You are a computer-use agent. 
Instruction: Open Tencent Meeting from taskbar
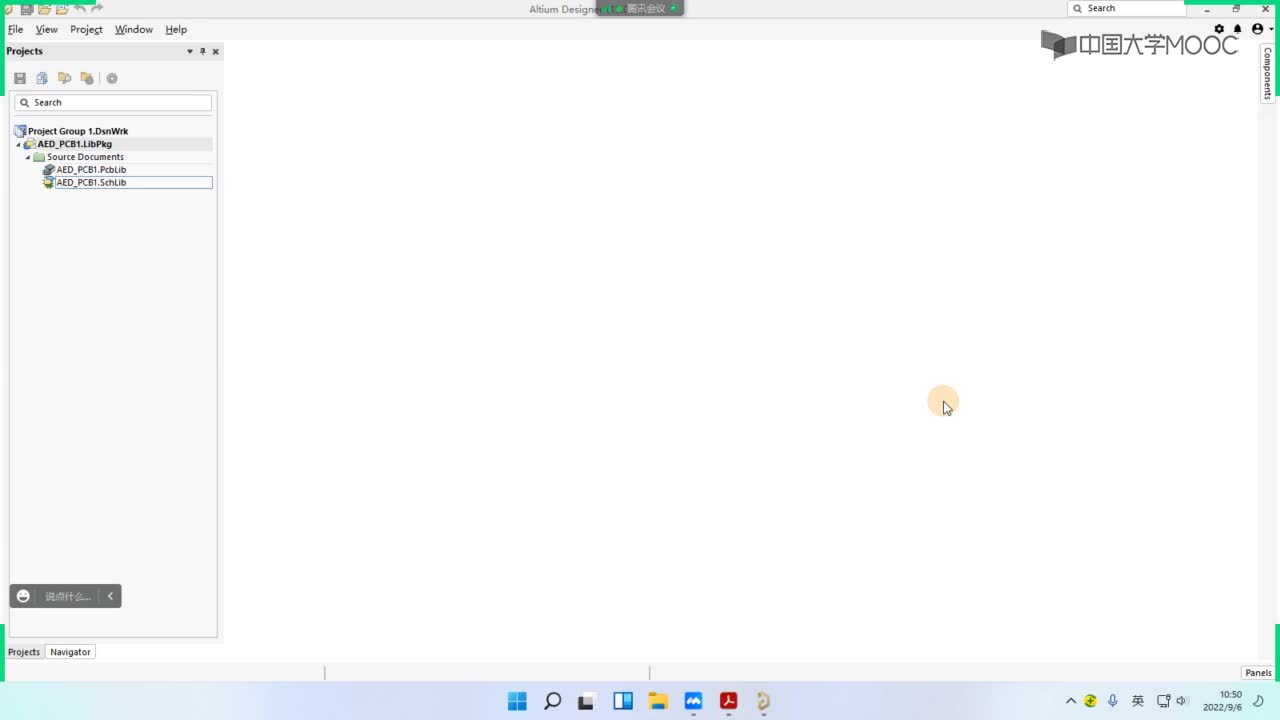pyautogui.click(x=693, y=701)
